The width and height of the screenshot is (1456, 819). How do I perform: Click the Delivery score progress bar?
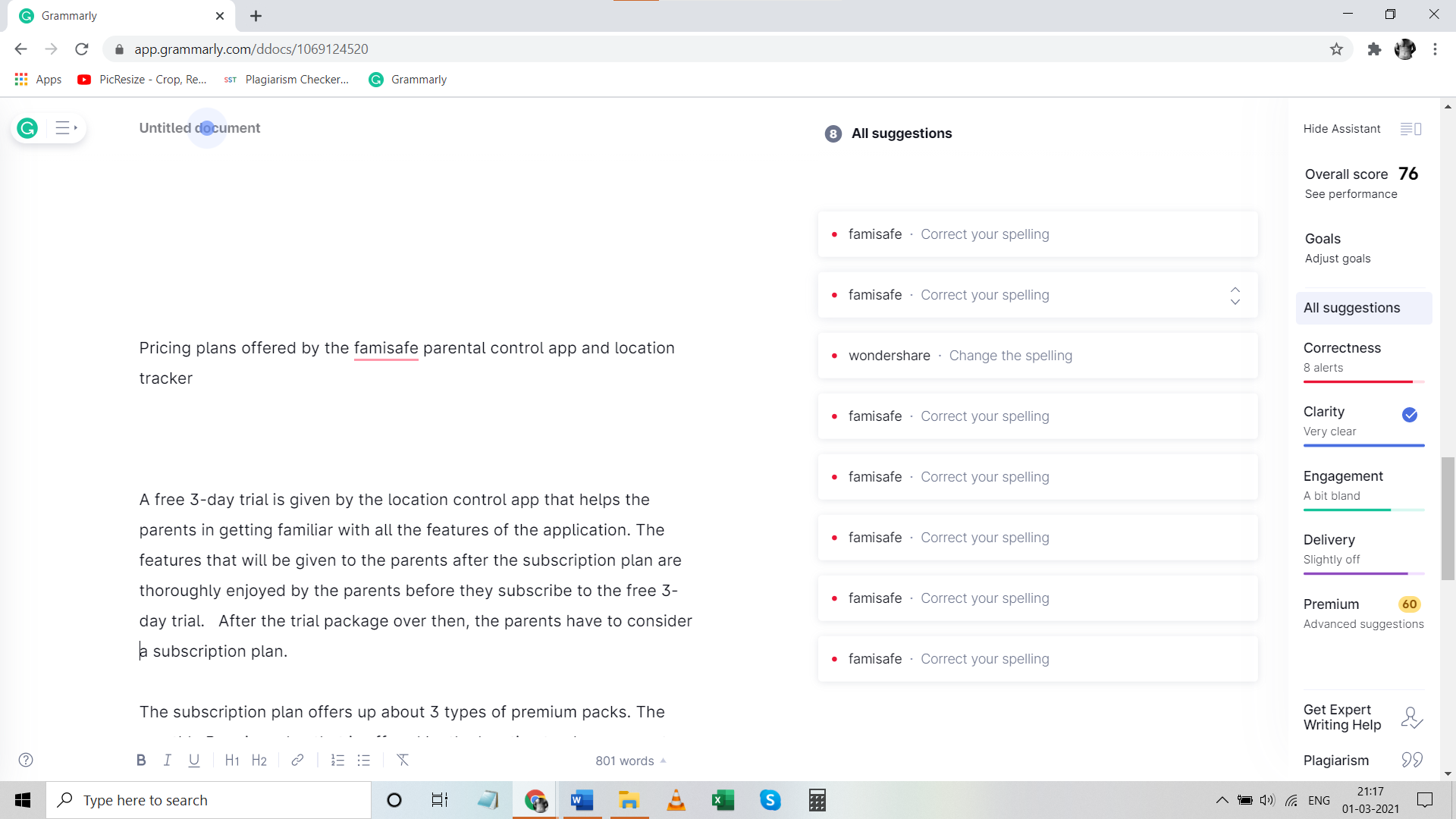[1363, 573]
